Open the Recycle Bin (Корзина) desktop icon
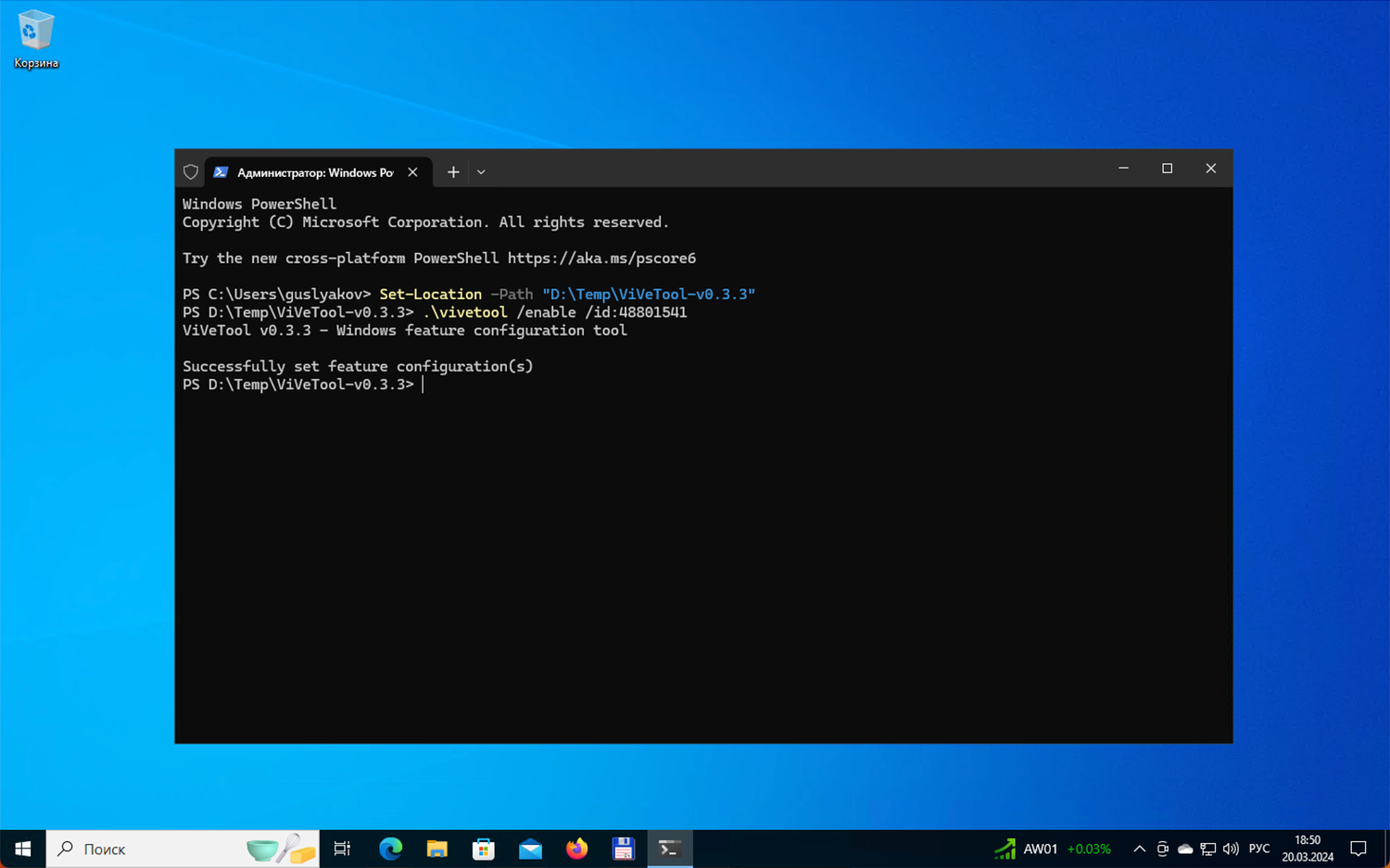 [x=35, y=40]
